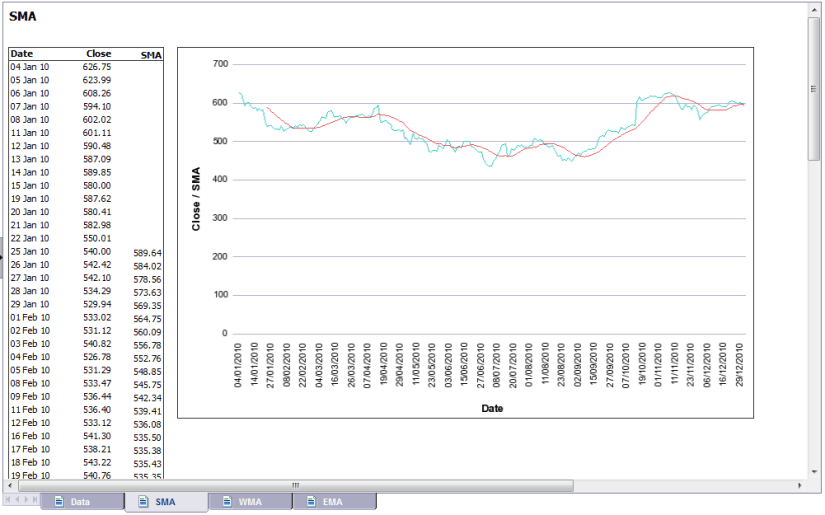Click the 700 y-axis label

pos(220,64)
